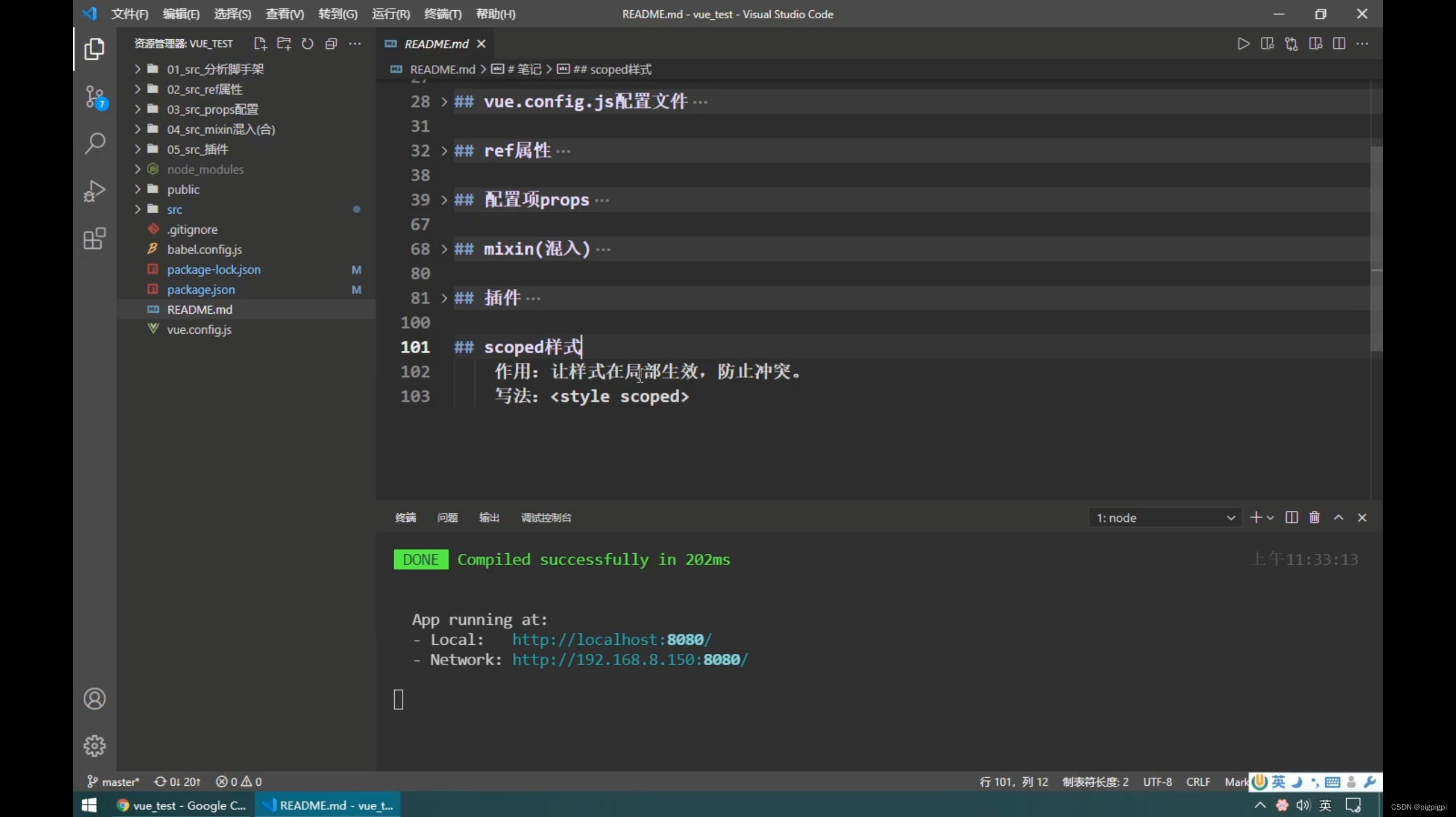Expand the 02_src_ref属性 folder

click(137, 89)
